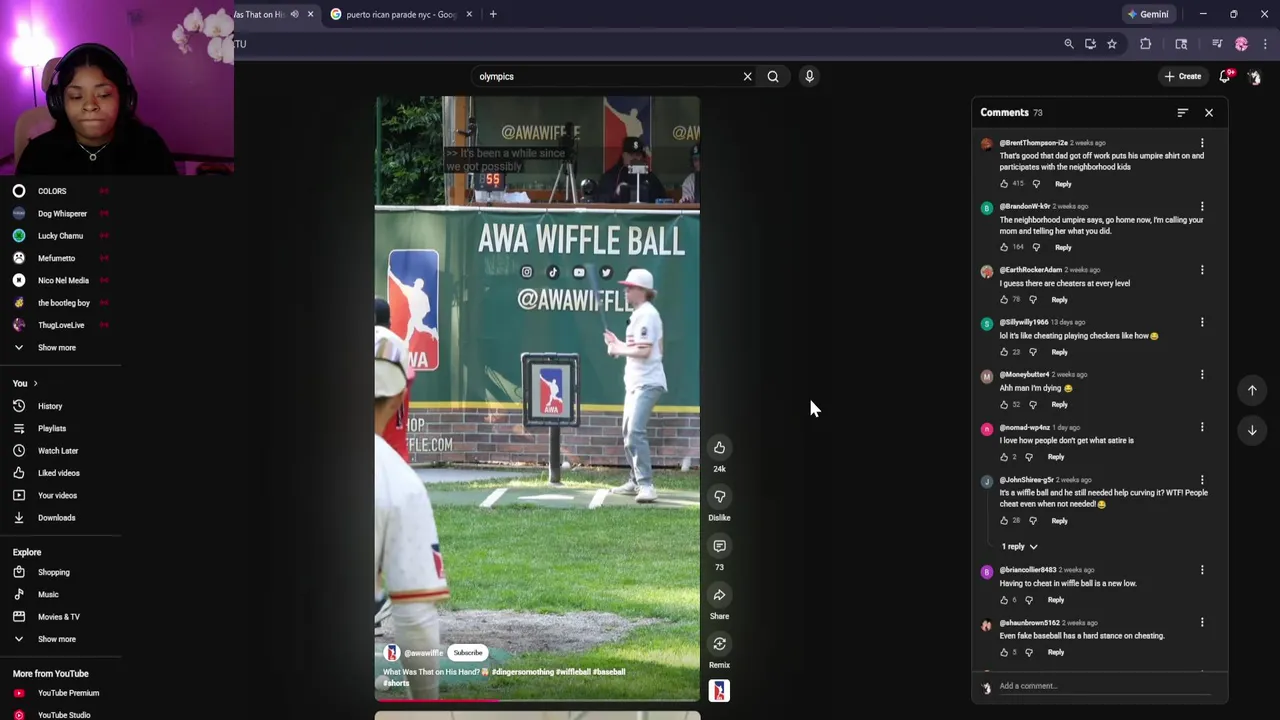The height and width of the screenshot is (720, 1280).
Task: Expand 1 reply under @JohnShires-g5r
Action: point(1019,547)
